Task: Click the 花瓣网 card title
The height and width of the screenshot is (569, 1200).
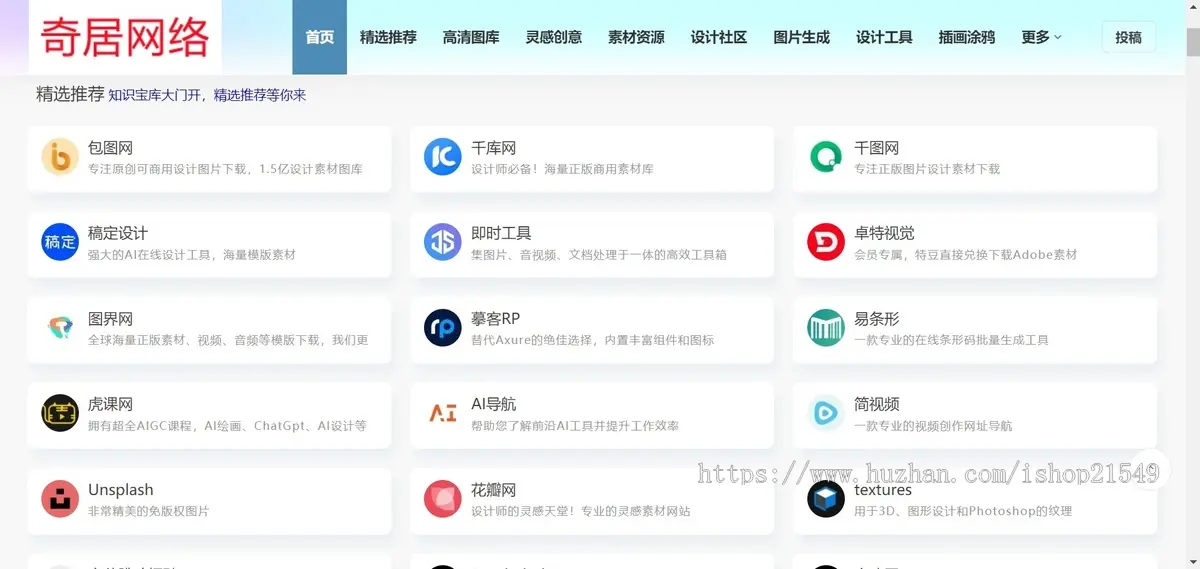Action: coord(494,490)
